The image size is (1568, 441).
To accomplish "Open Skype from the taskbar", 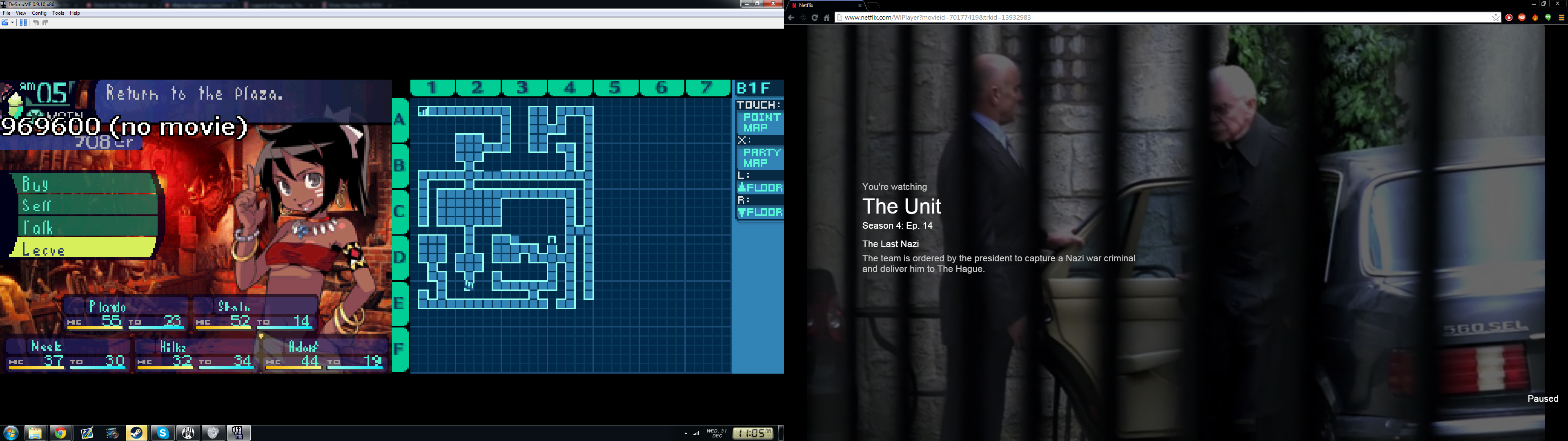I will tap(163, 433).
